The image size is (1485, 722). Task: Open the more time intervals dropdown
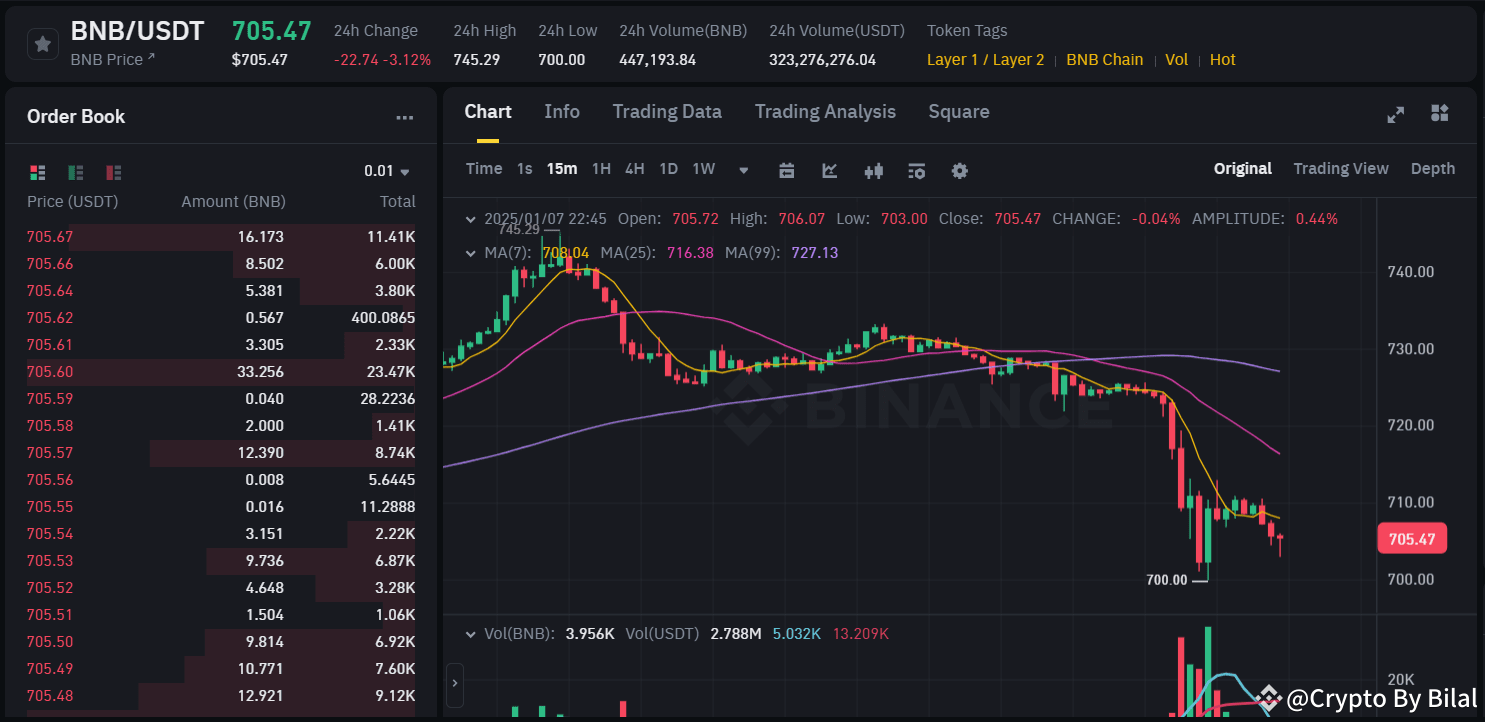pos(744,170)
